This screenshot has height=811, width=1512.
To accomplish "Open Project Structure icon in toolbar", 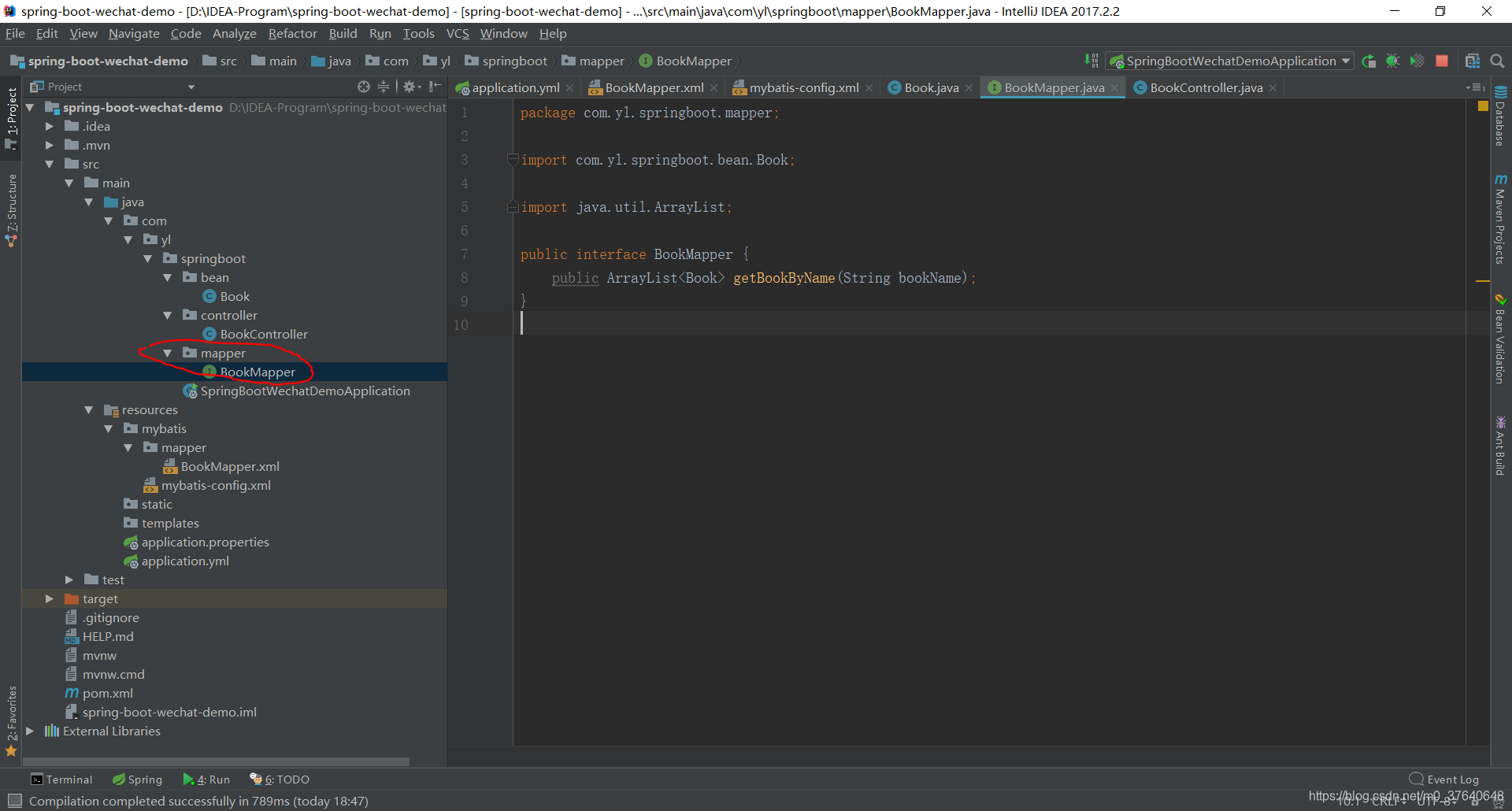I will pyautogui.click(x=1473, y=61).
